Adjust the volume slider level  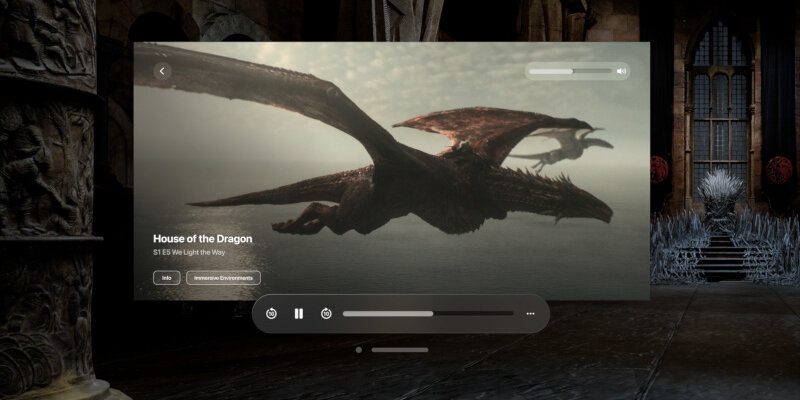570,71
